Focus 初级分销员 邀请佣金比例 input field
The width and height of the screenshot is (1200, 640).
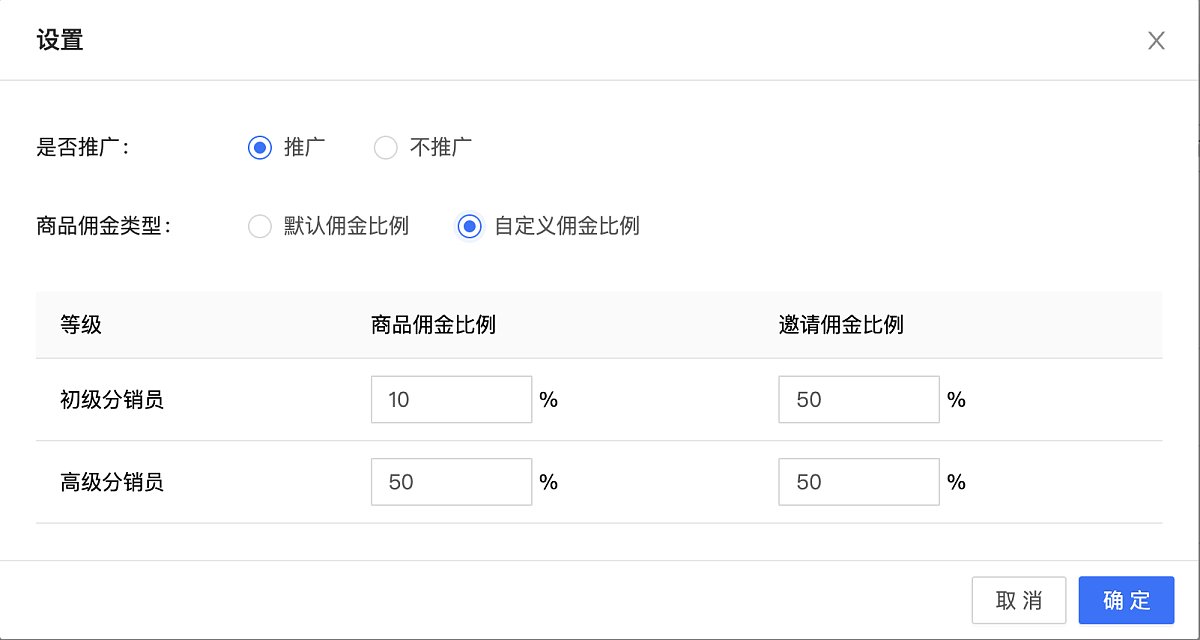(858, 400)
